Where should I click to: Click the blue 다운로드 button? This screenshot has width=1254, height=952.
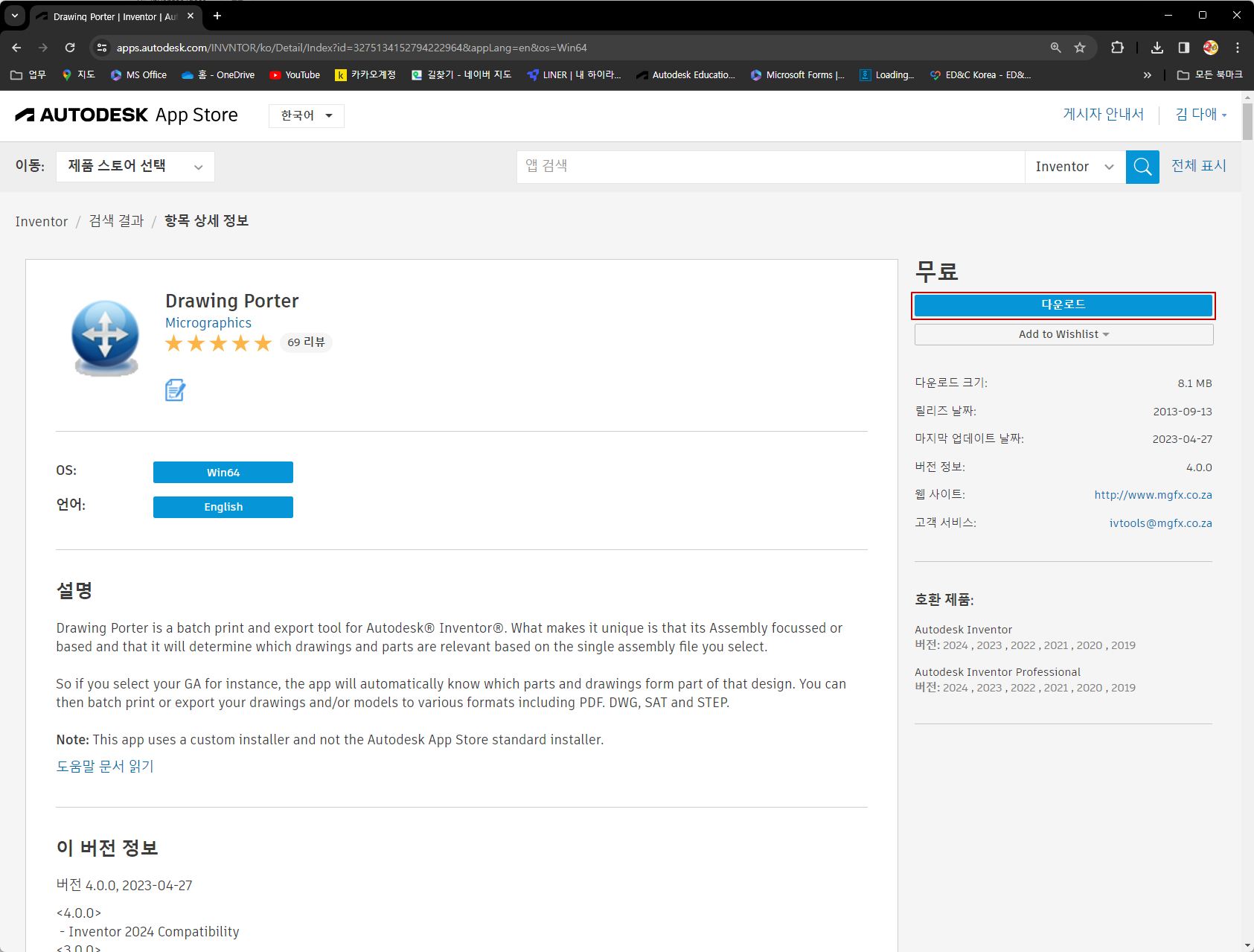[x=1063, y=305]
